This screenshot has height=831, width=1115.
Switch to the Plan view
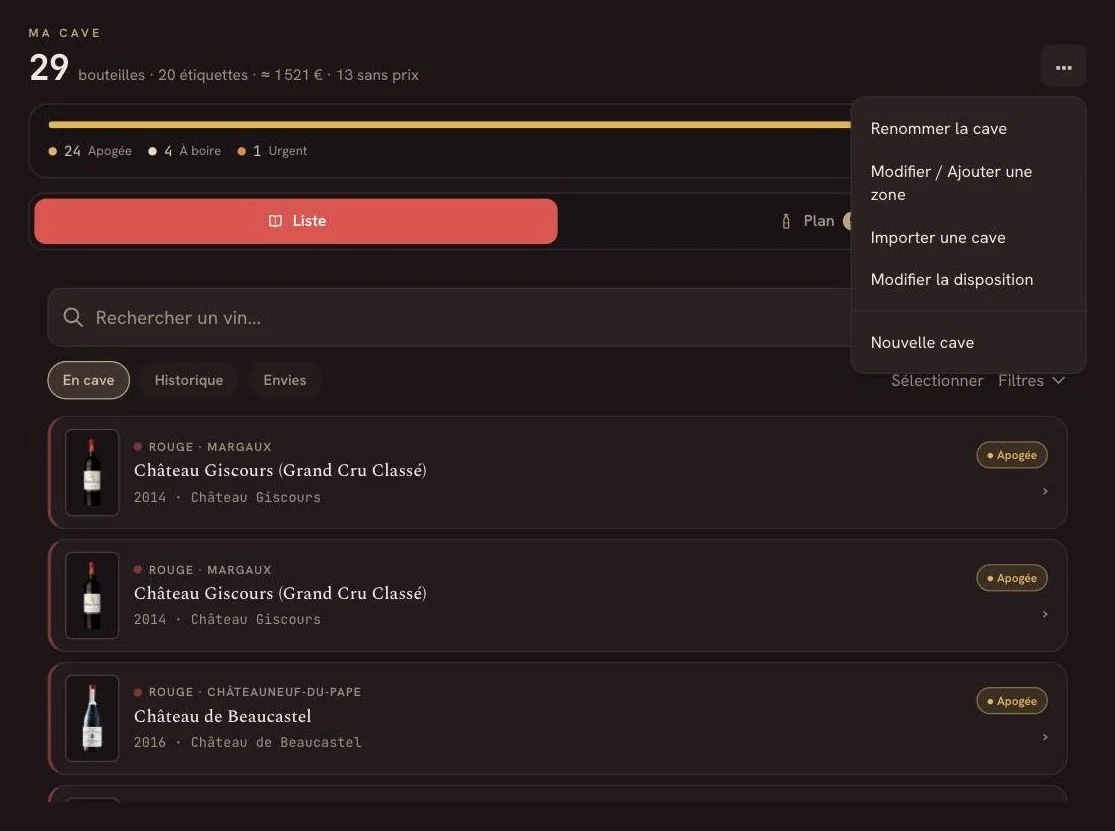coord(818,221)
